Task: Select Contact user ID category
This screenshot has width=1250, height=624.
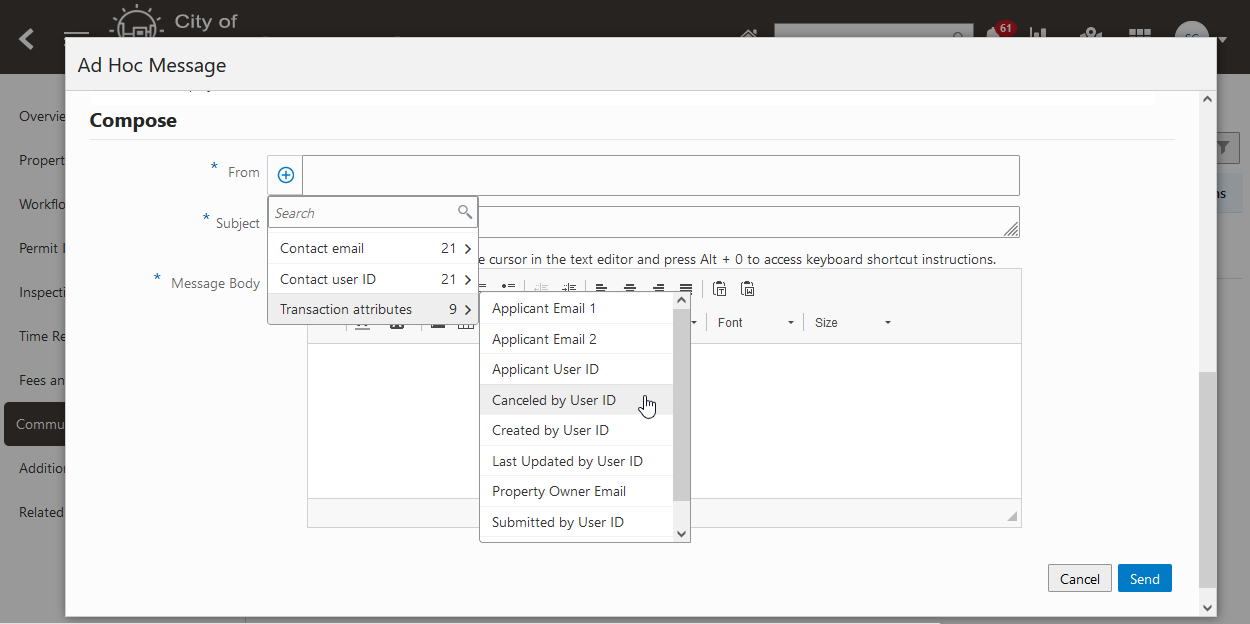Action: 373,279
